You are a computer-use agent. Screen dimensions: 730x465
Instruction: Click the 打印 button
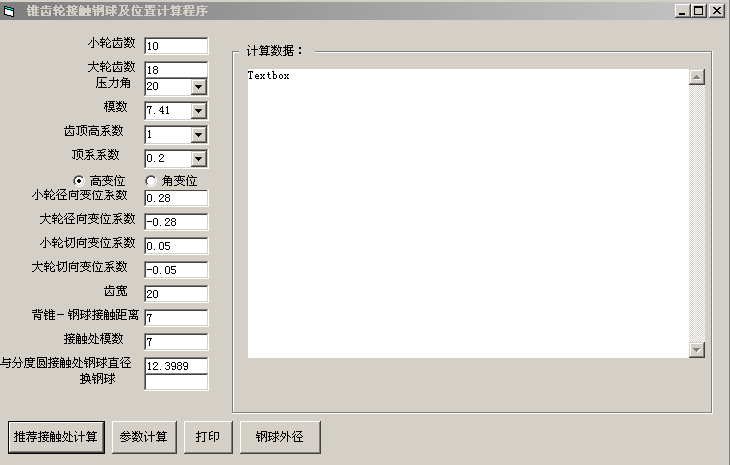(x=208, y=437)
